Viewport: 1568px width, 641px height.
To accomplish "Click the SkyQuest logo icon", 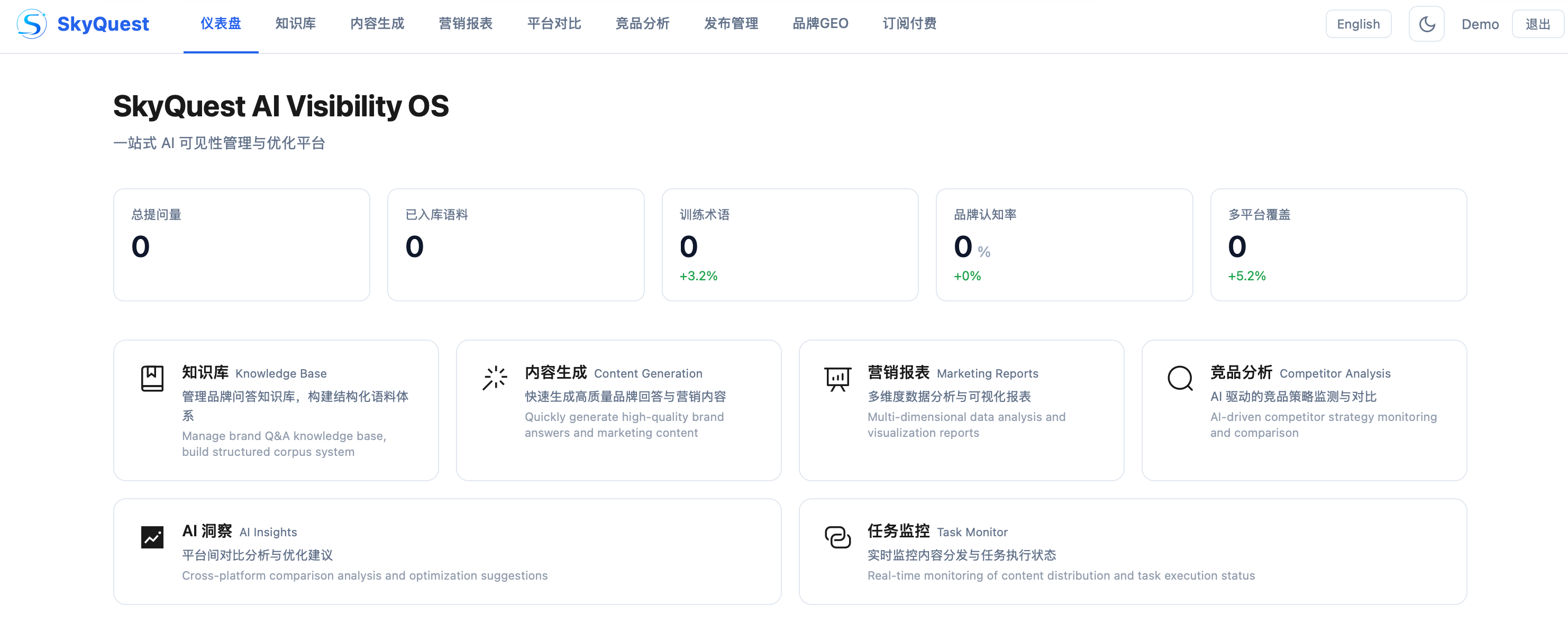I will click(x=32, y=24).
